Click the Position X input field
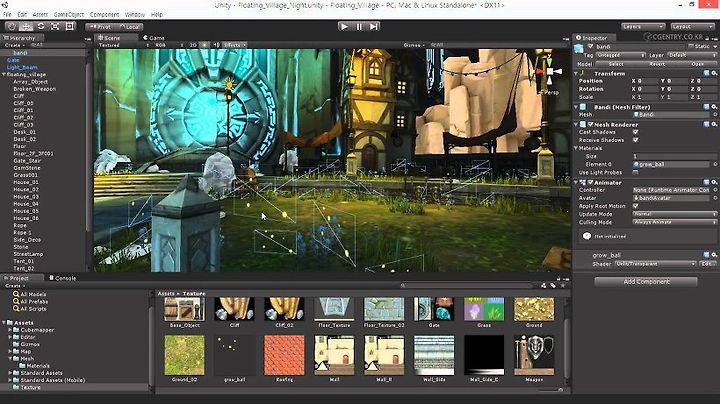Image resolution: width=720 pixels, height=404 pixels. (647, 81)
